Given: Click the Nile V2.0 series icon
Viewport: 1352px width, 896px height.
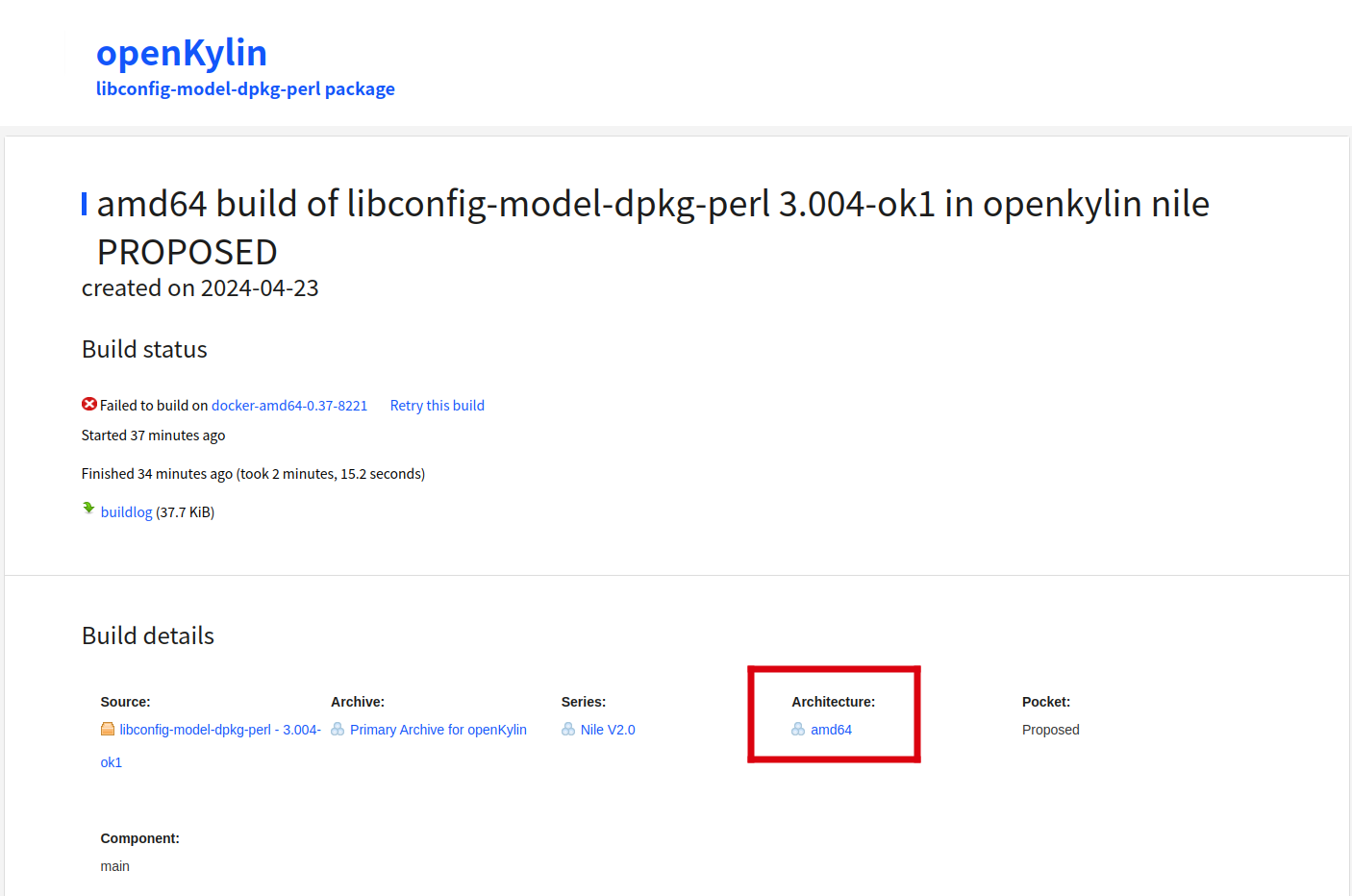Looking at the screenshot, I should pyautogui.click(x=568, y=729).
